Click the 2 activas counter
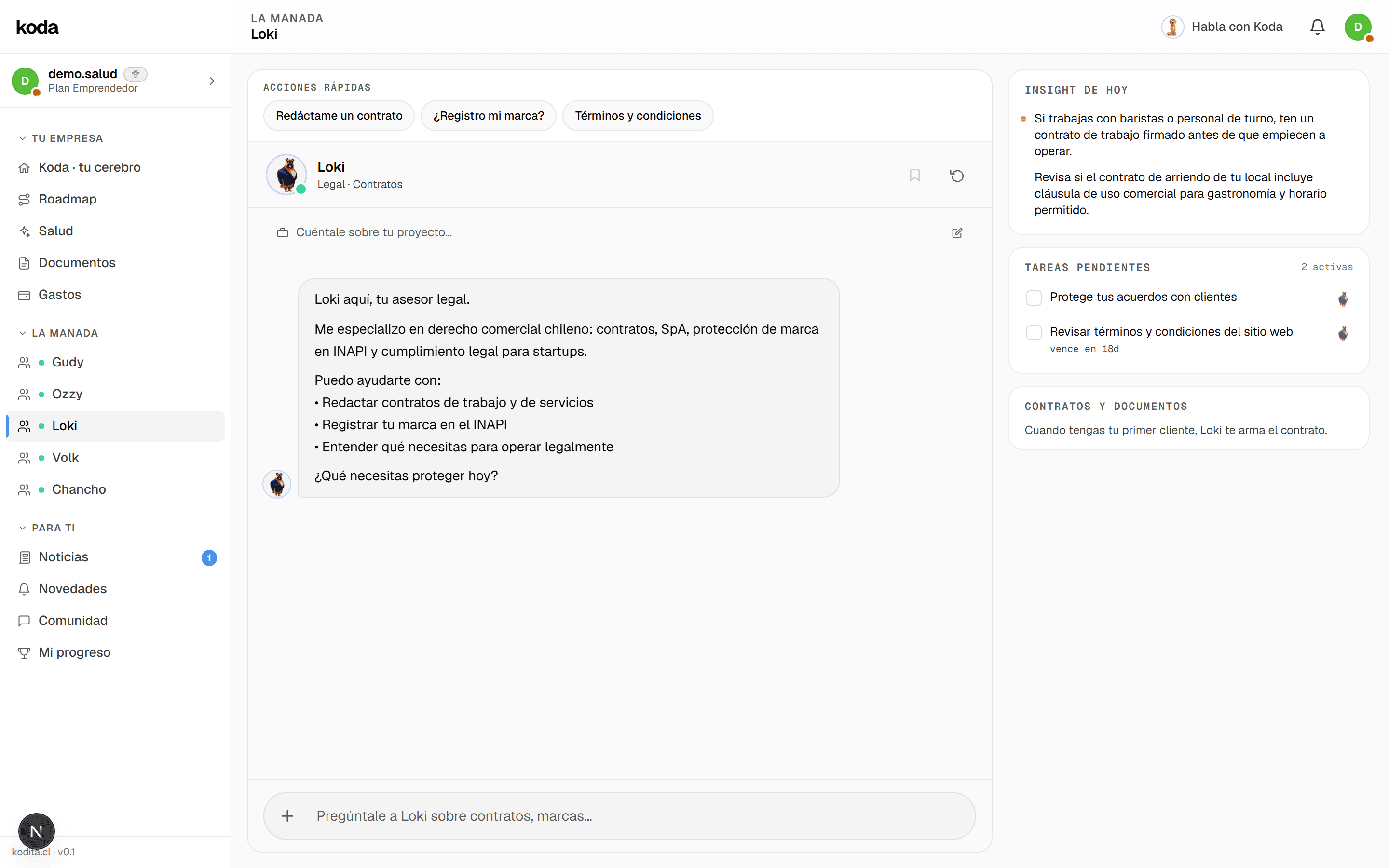 tap(1326, 267)
